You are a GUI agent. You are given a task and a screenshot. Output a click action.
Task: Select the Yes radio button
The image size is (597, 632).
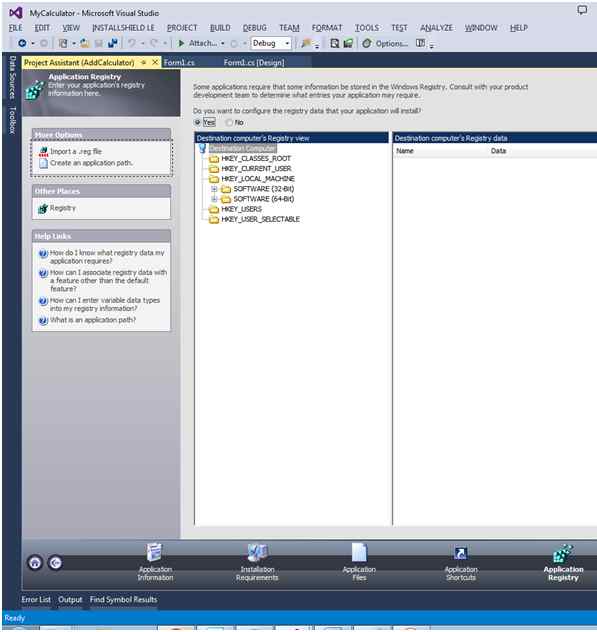[198, 122]
